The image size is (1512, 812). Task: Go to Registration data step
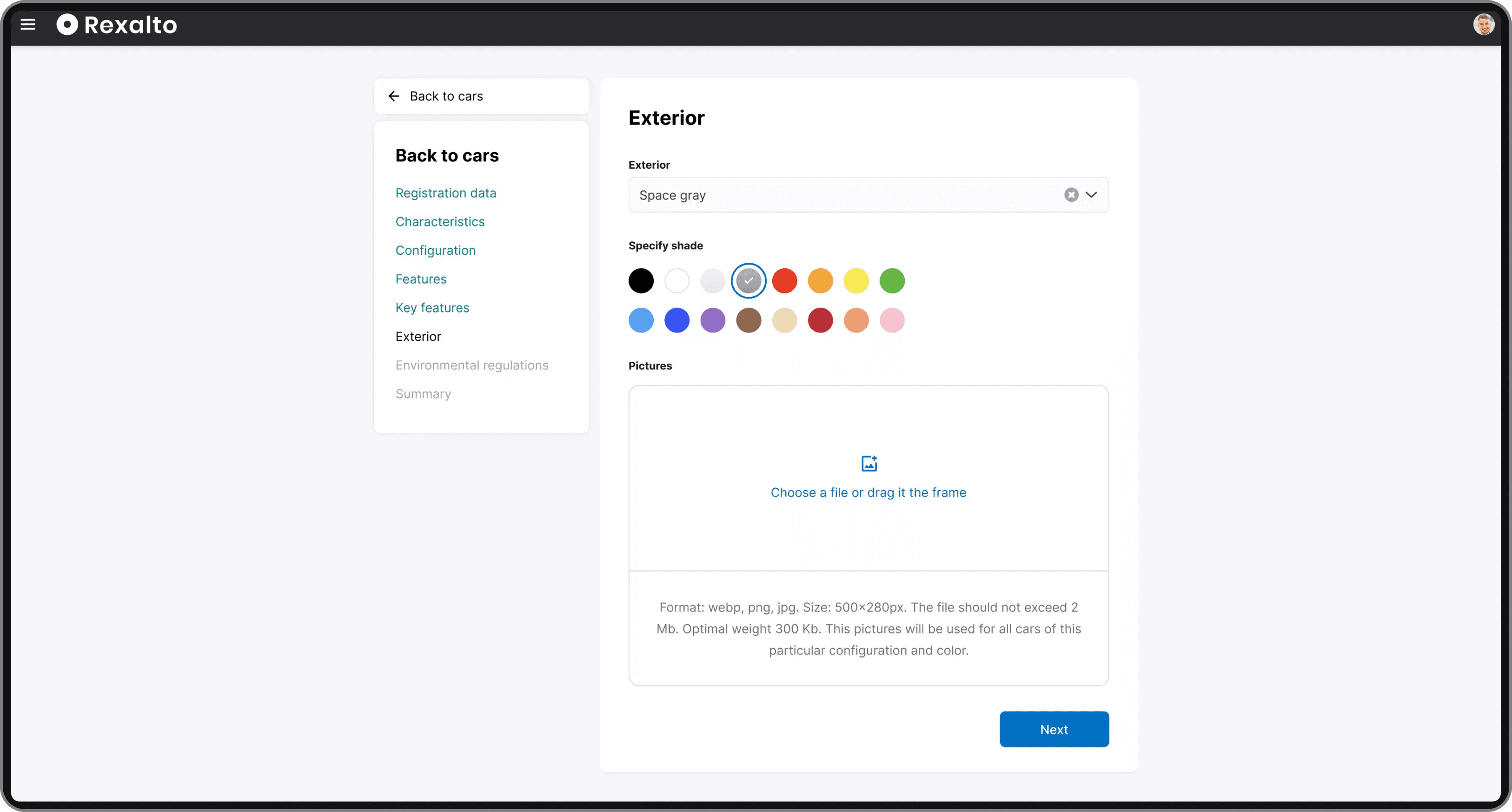(x=445, y=193)
